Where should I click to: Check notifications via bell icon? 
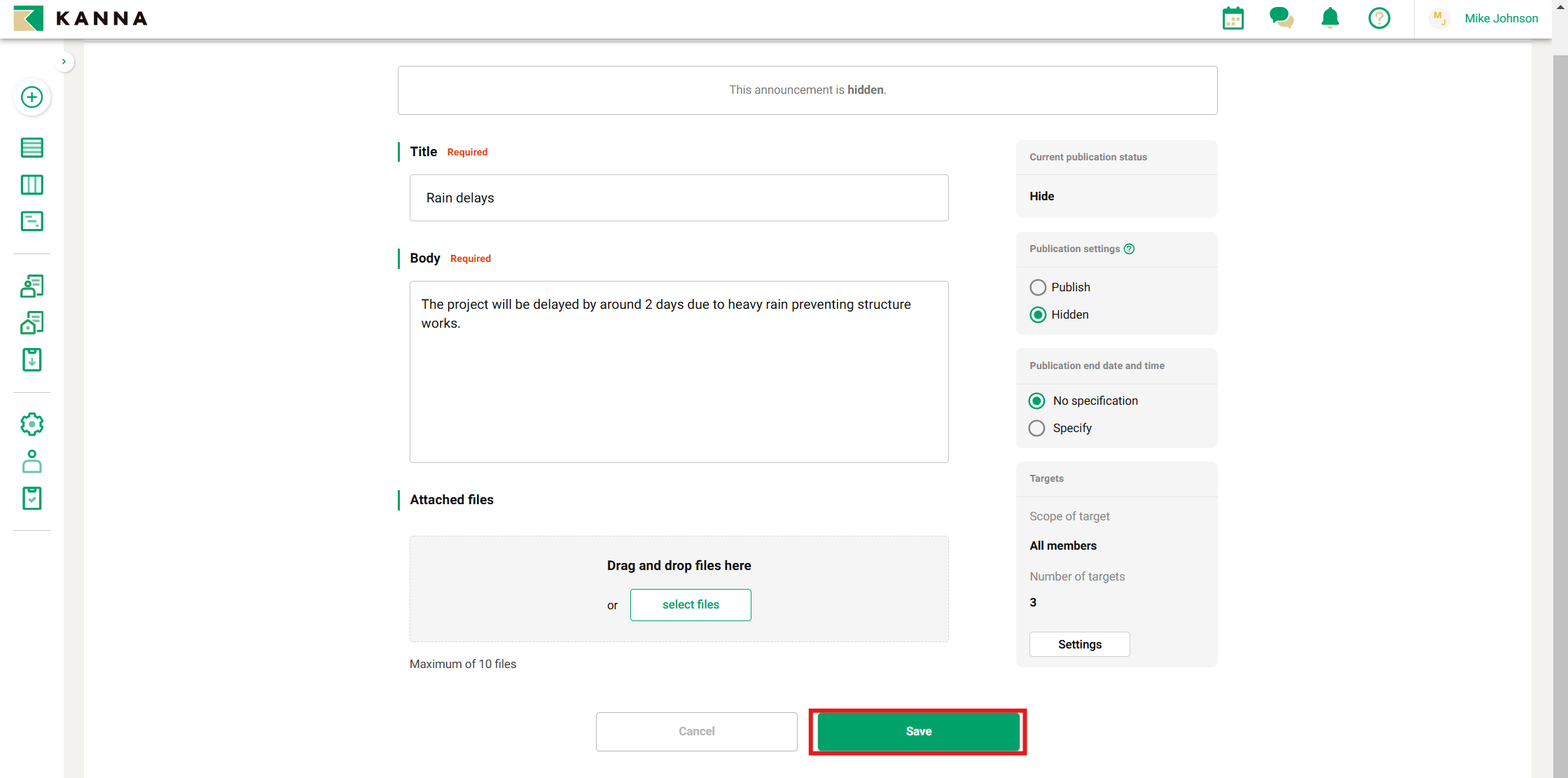click(x=1330, y=18)
